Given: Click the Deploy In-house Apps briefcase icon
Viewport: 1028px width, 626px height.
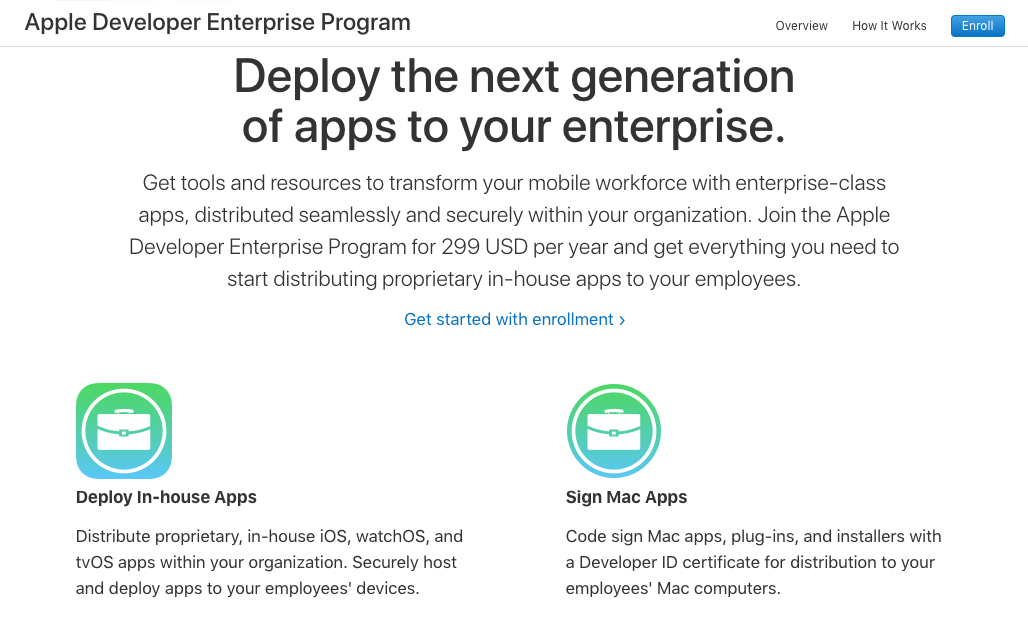Looking at the screenshot, I should 124,431.
